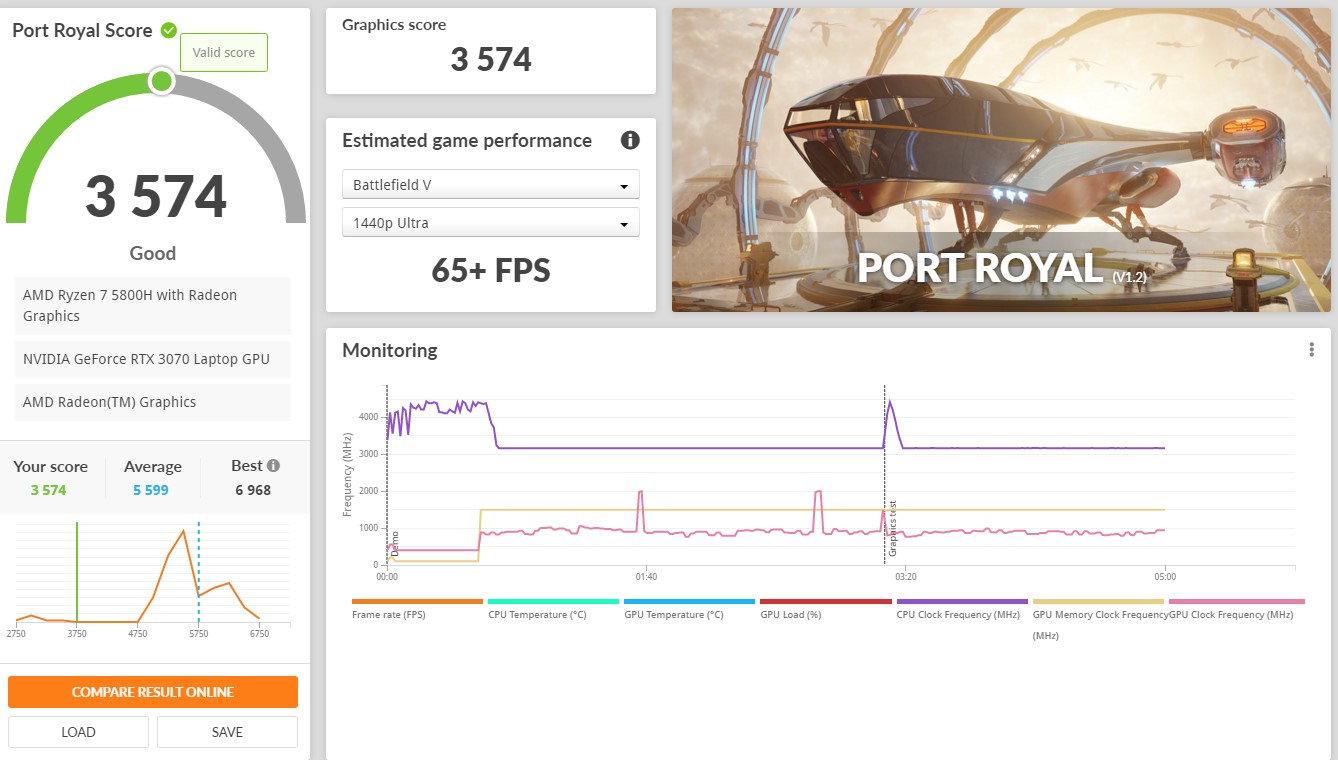Screen dimensions: 1338x760
Task: Click the LOAD button
Action: [78, 732]
